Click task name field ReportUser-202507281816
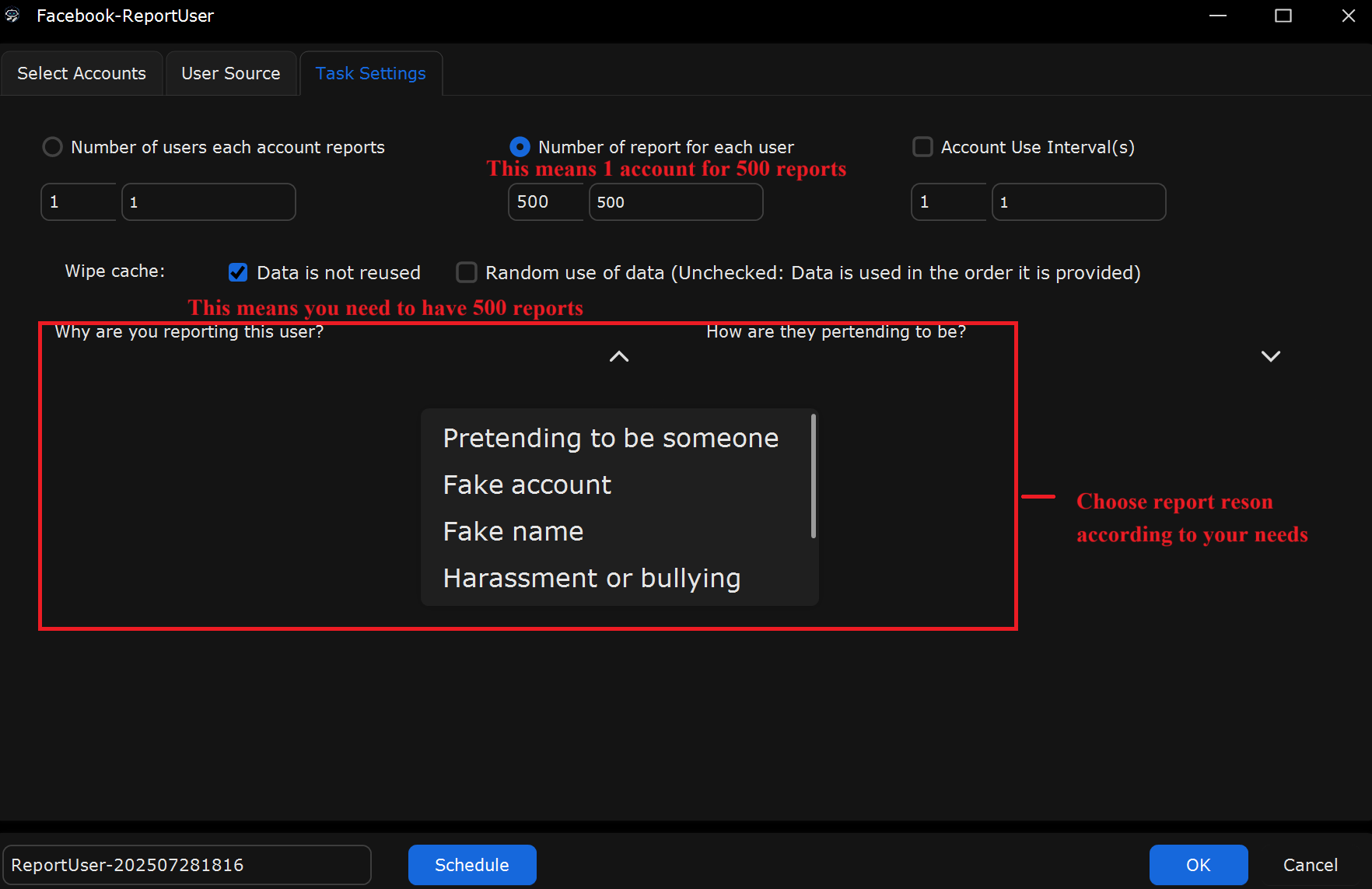Screen dimensions: 1372x889 tap(187, 865)
